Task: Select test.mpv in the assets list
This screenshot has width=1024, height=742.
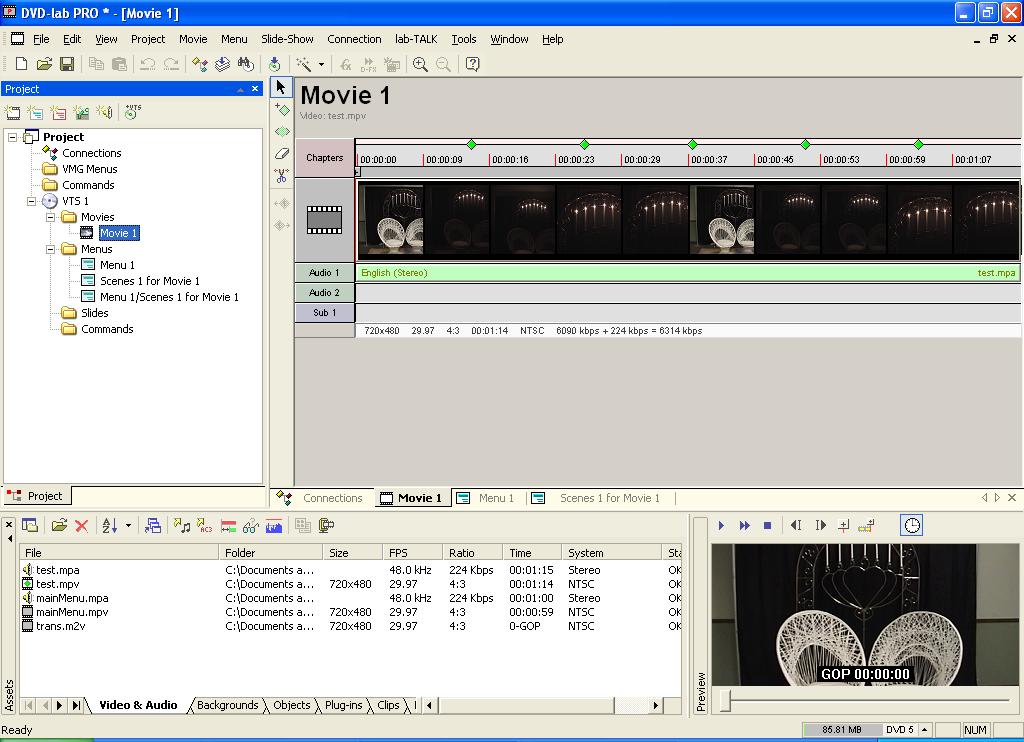Action: tap(57, 585)
